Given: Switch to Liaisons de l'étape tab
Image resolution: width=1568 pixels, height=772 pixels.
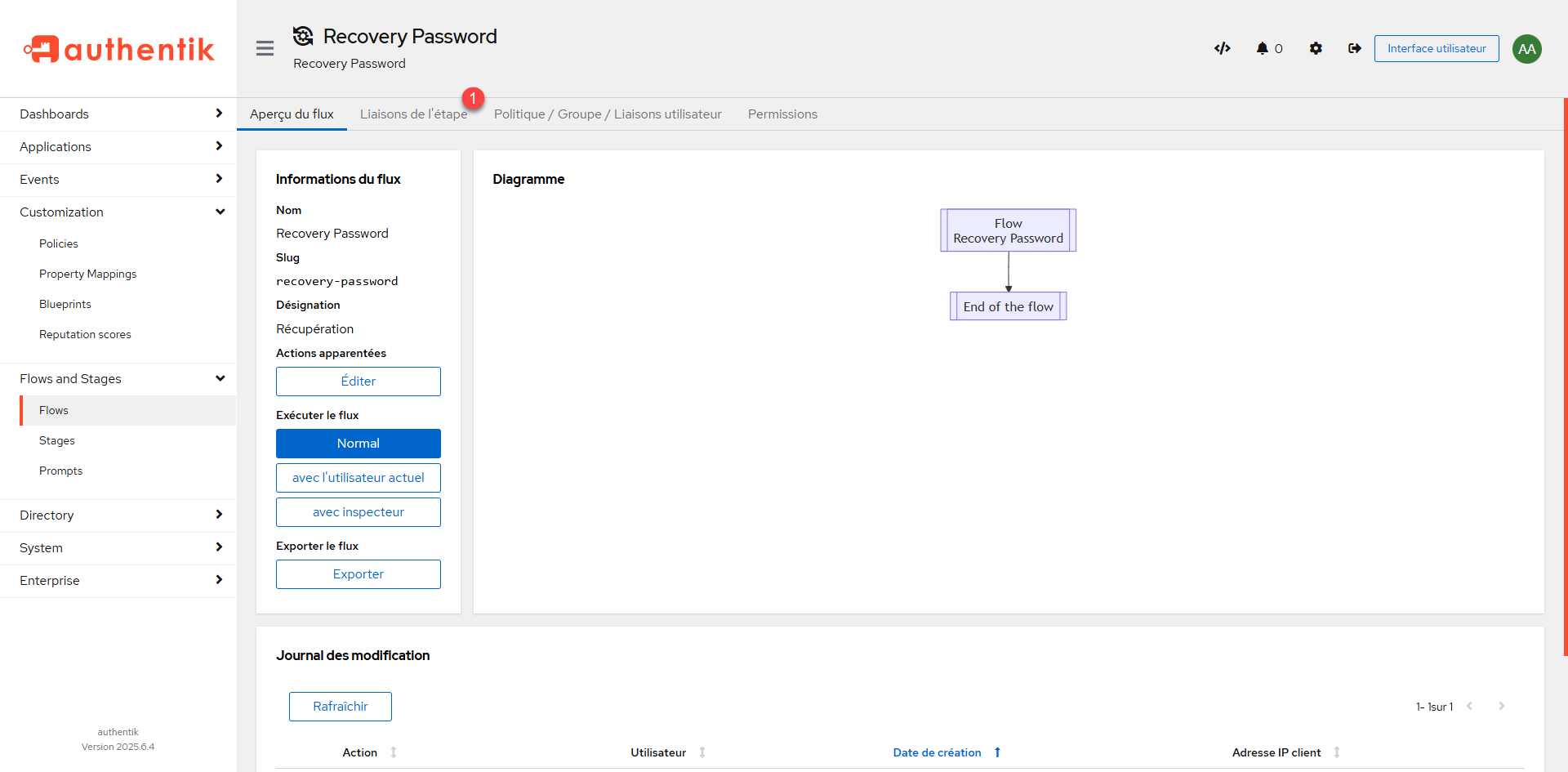Looking at the screenshot, I should (x=413, y=114).
